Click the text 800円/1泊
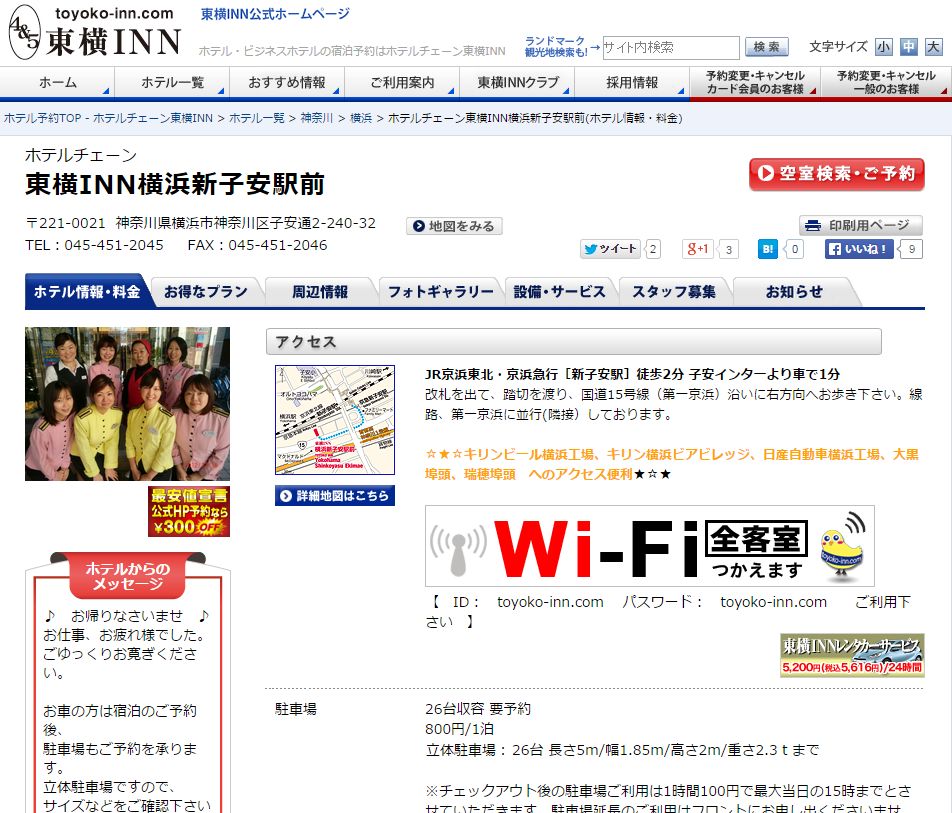952x813 pixels. (460, 729)
